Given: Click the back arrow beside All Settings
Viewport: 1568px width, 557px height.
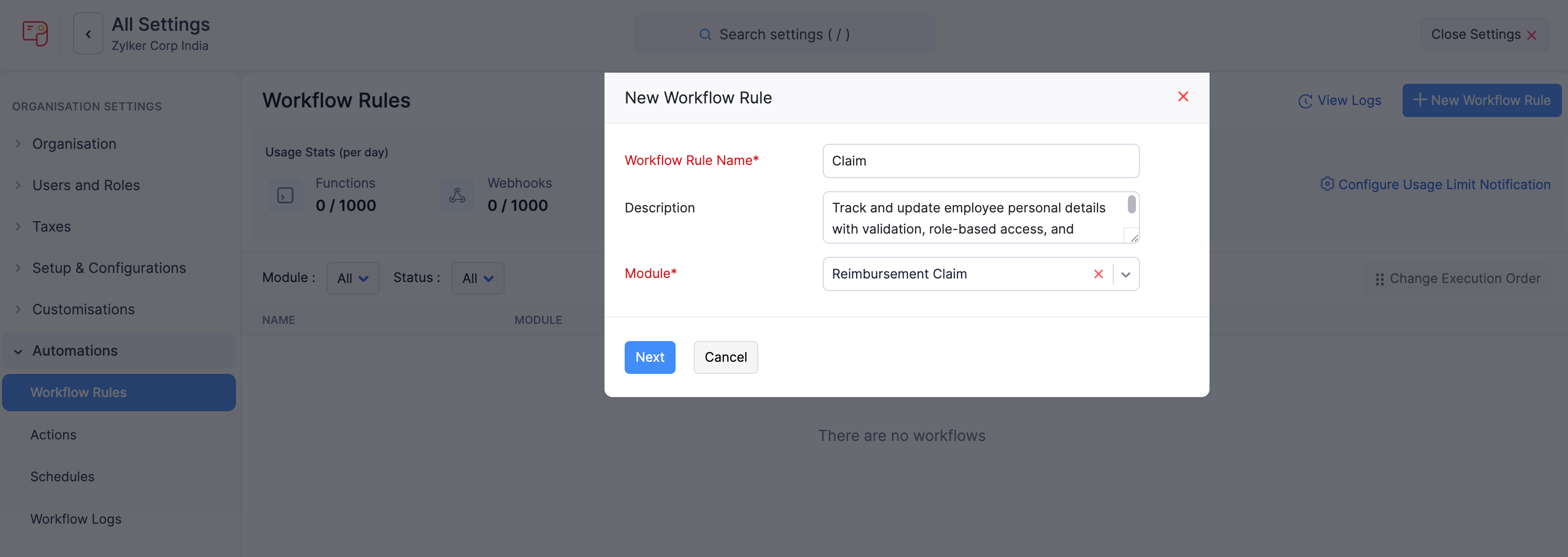Looking at the screenshot, I should point(88,34).
